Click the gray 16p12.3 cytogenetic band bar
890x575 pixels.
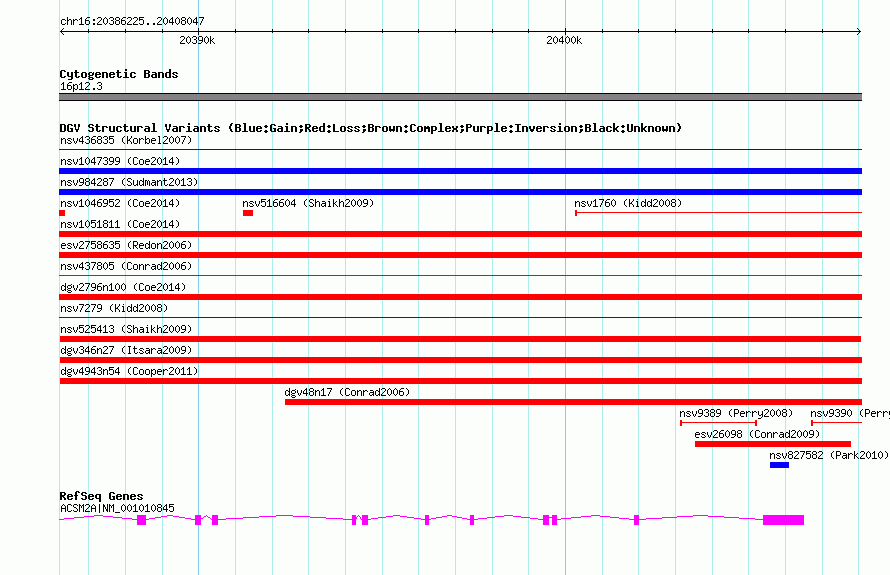[x=460, y=97]
